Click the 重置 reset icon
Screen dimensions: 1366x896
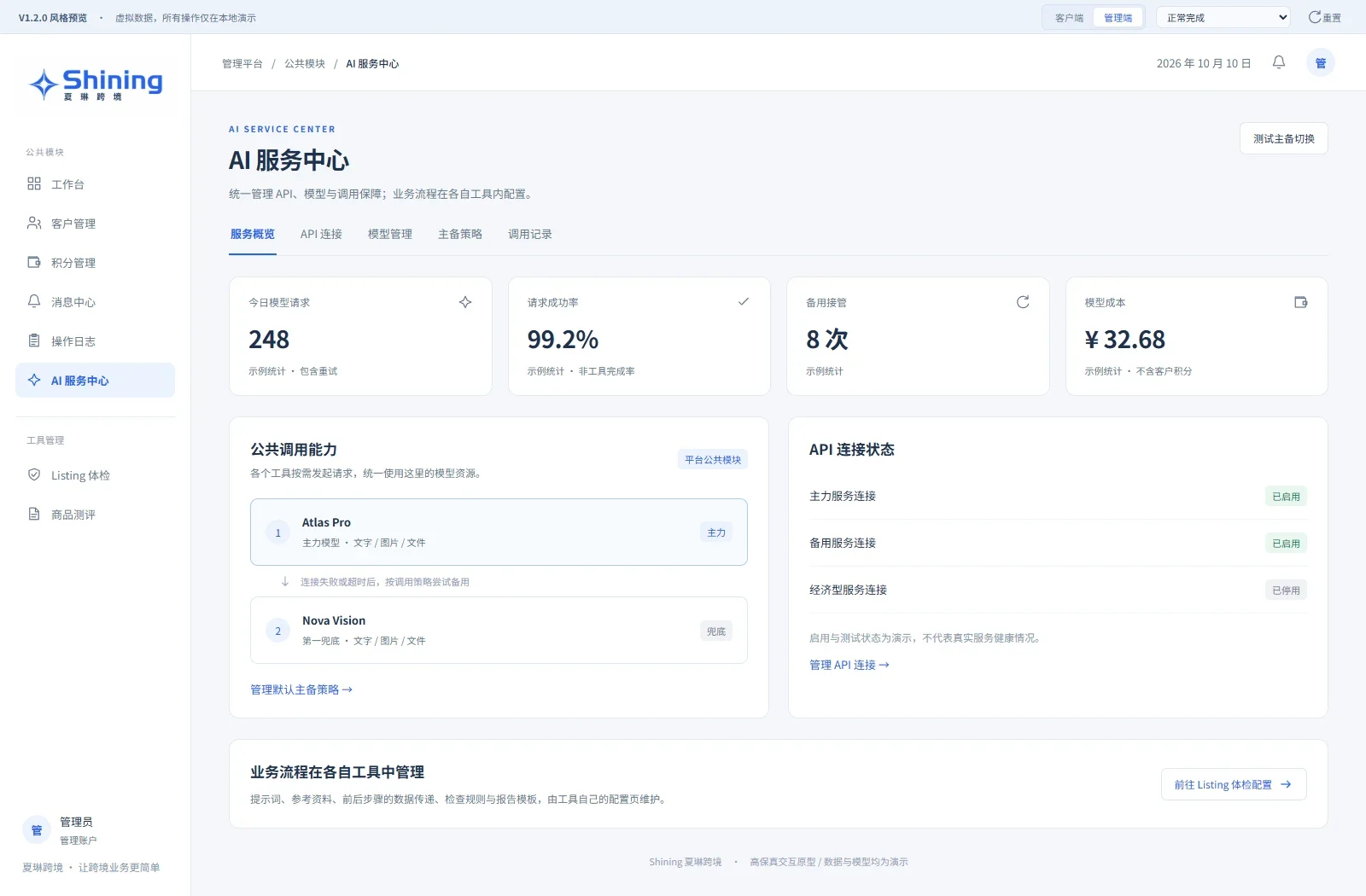pos(1324,17)
